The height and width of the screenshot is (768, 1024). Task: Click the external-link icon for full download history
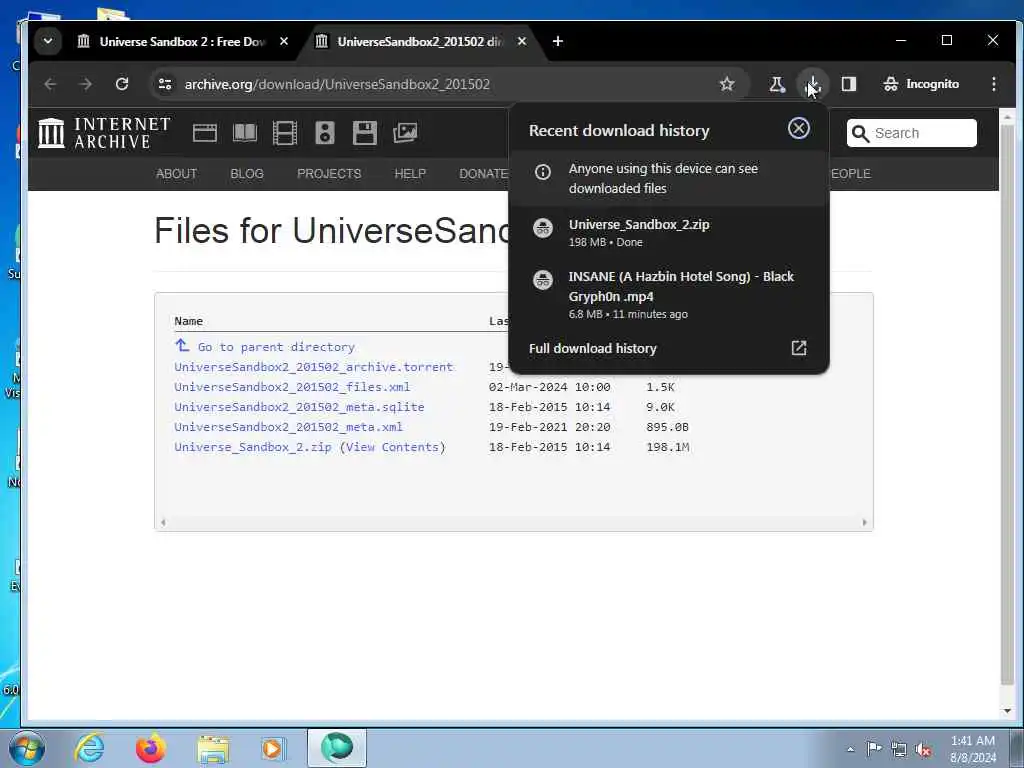(x=799, y=348)
